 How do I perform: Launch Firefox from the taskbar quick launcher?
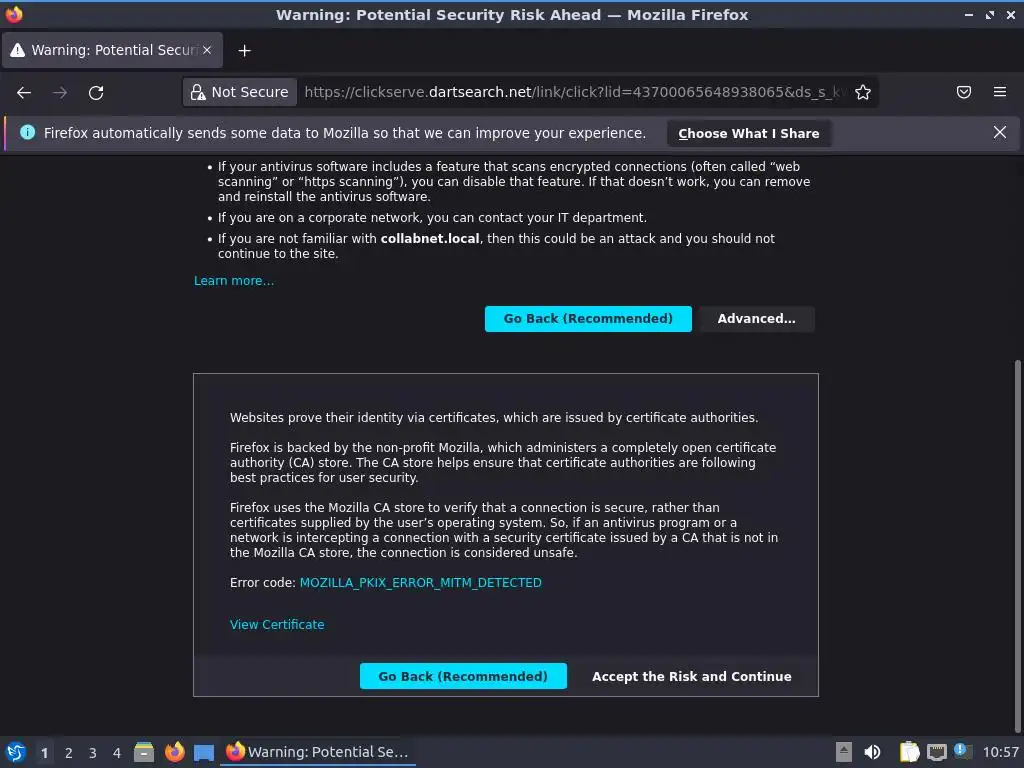pos(174,752)
